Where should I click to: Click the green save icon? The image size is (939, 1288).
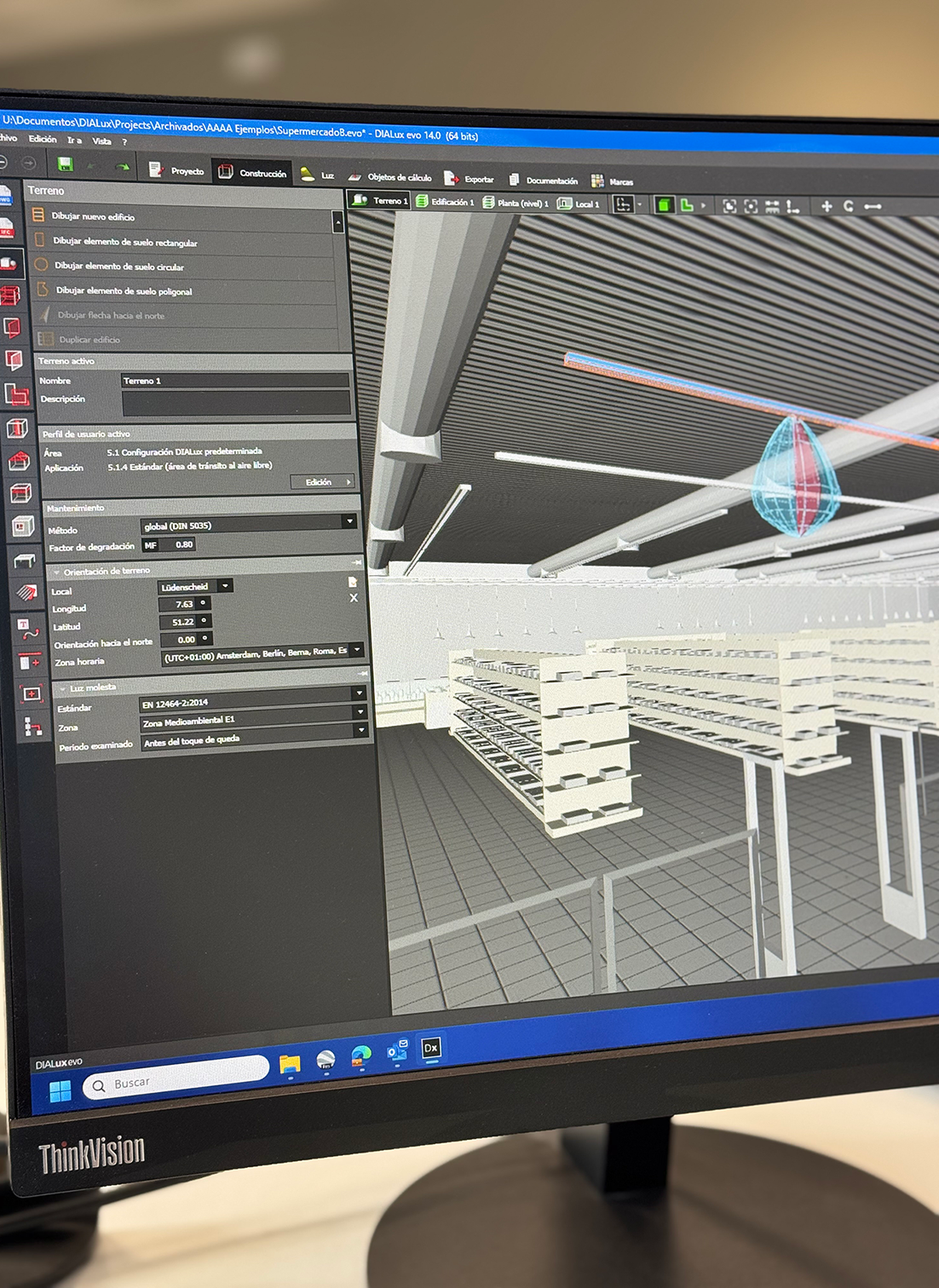point(65,164)
